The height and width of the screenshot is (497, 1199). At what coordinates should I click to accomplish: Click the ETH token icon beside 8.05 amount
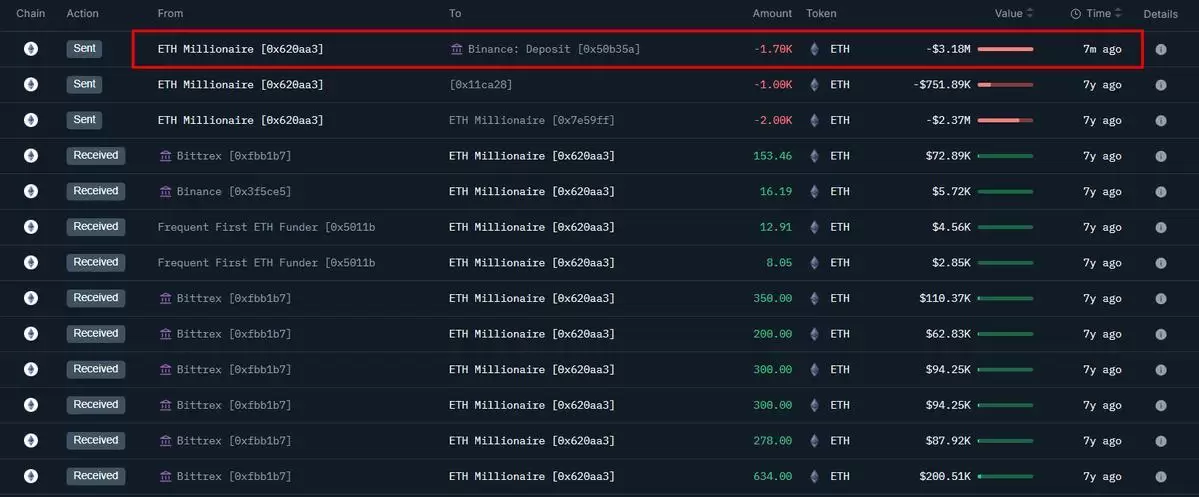pos(814,262)
